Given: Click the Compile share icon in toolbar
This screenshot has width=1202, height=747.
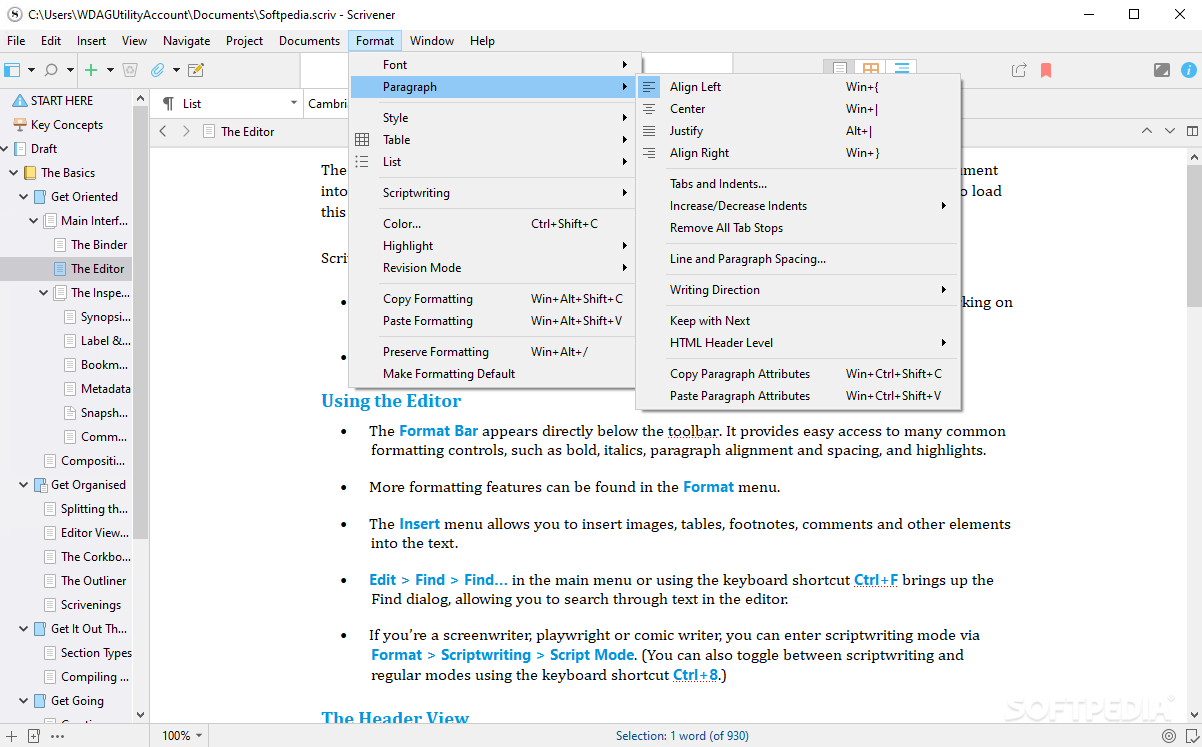Looking at the screenshot, I should pyautogui.click(x=1019, y=70).
